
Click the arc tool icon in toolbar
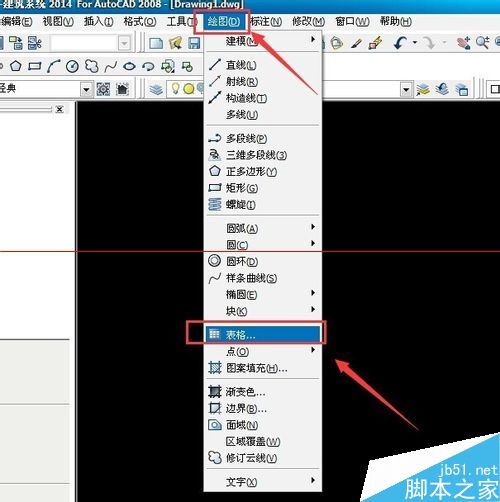tap(54, 66)
